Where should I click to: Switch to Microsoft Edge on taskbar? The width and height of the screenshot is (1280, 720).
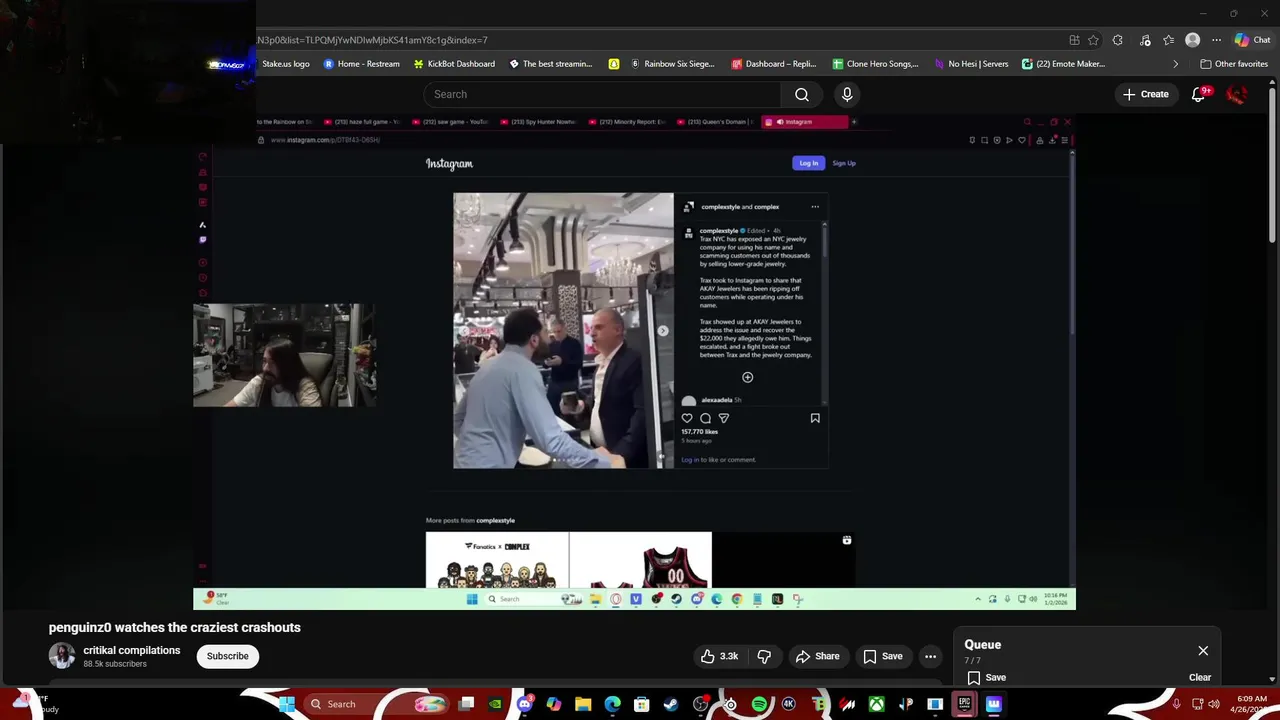612,704
